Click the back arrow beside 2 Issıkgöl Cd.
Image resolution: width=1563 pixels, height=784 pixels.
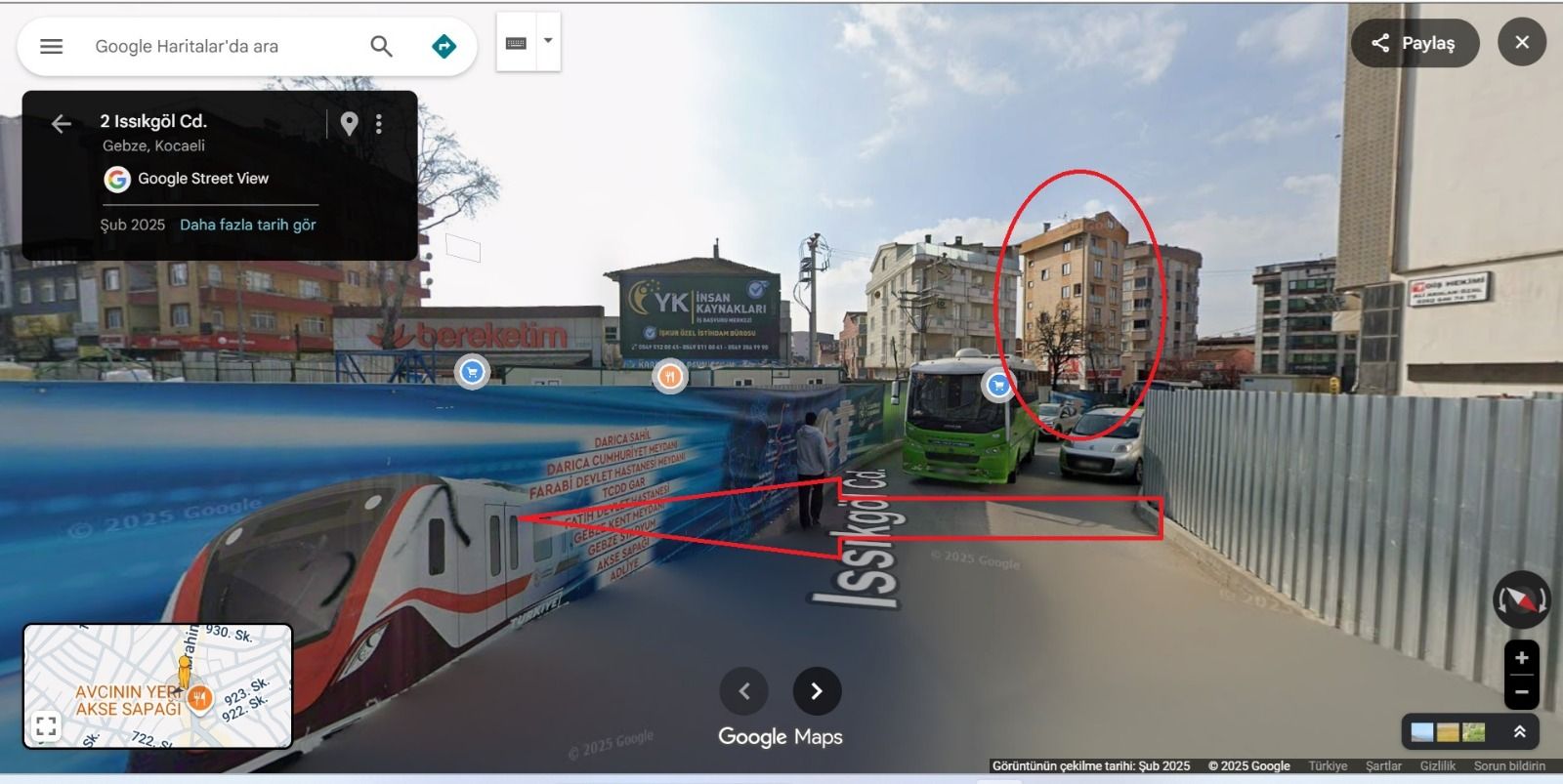(62, 123)
